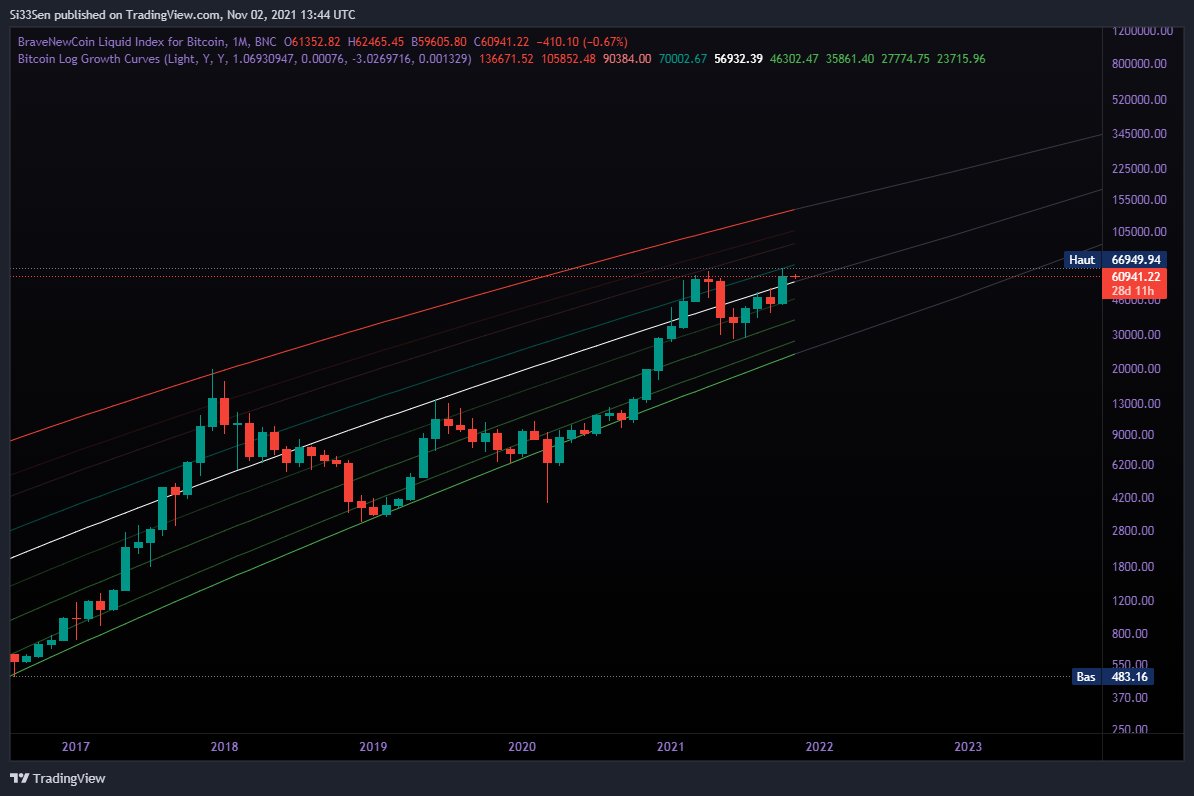Click the 225000.00 price scale label

pos(1139,168)
